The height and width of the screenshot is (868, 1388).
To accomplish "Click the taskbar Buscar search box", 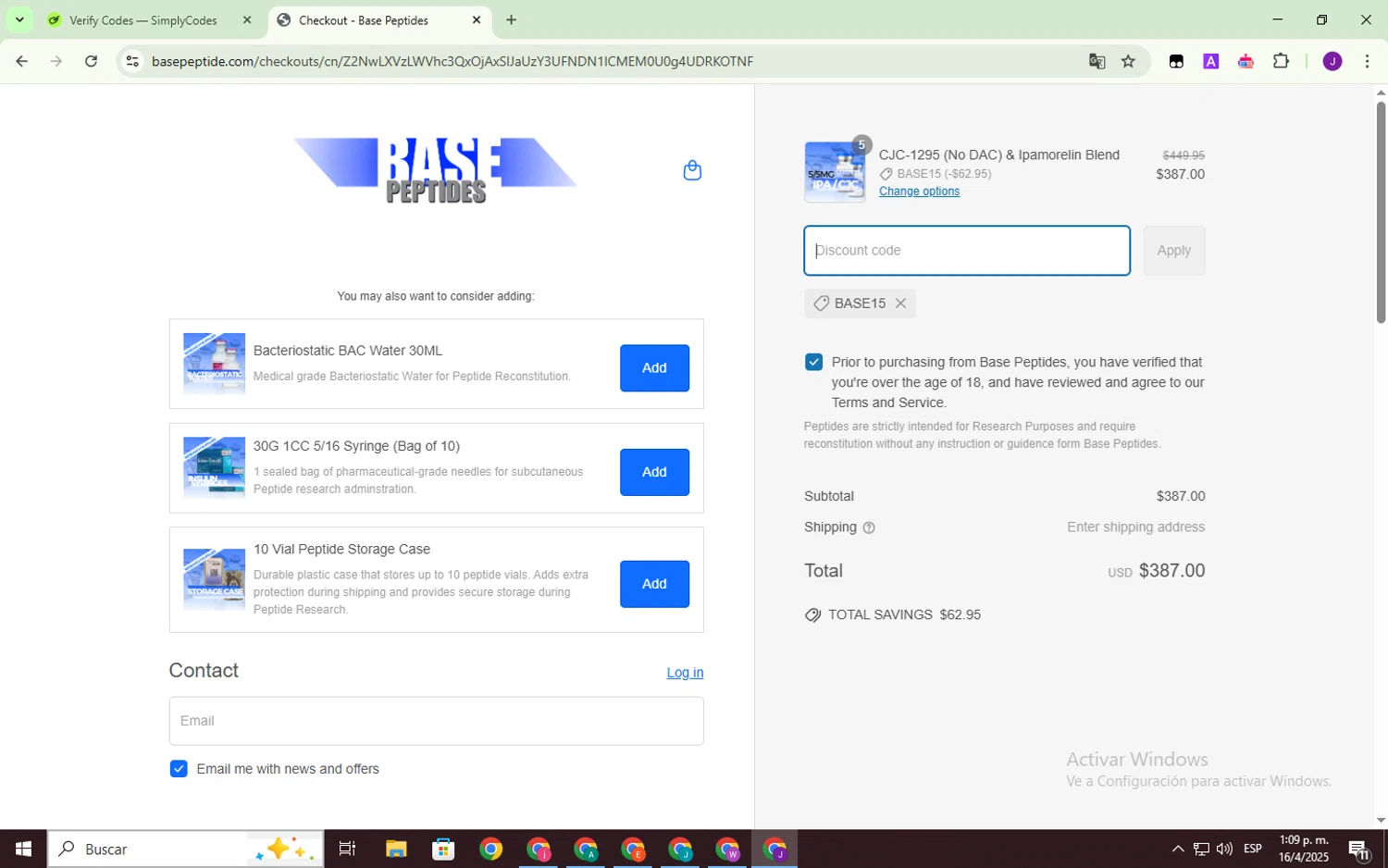I will [186, 849].
